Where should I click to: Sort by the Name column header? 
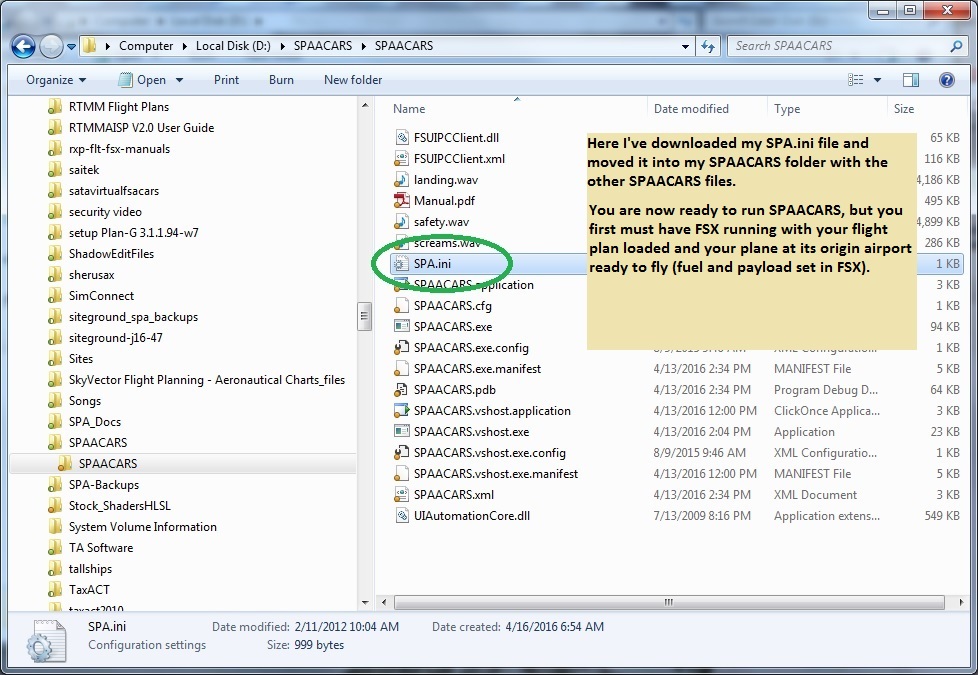coord(409,109)
